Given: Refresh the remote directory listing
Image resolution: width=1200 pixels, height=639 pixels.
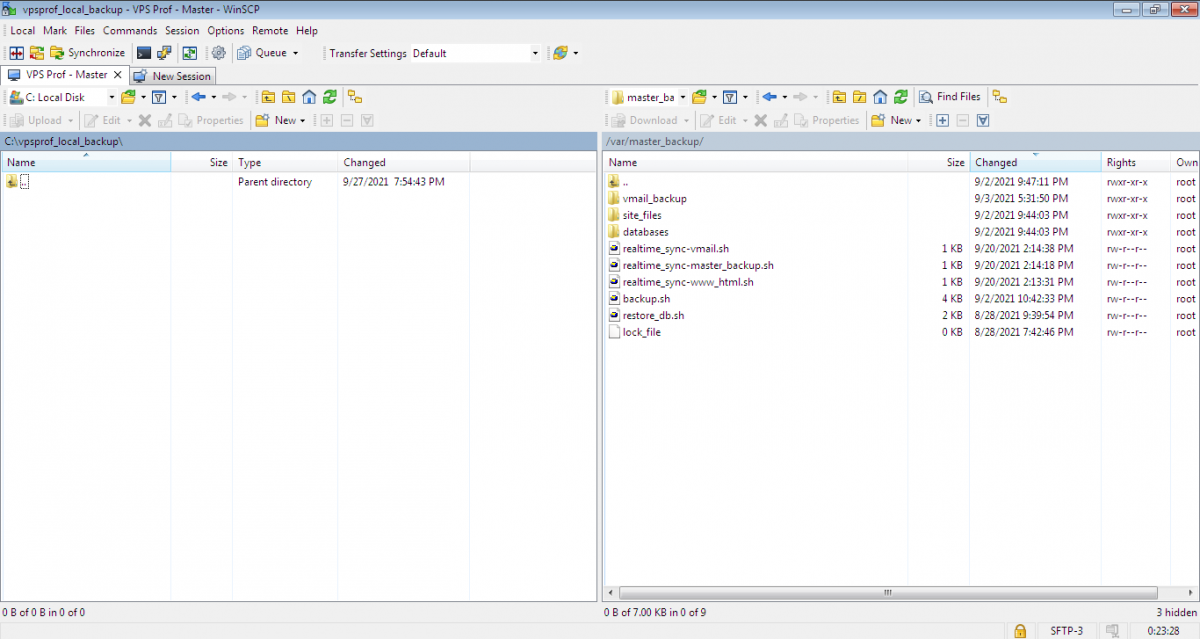Looking at the screenshot, I should (x=898, y=96).
